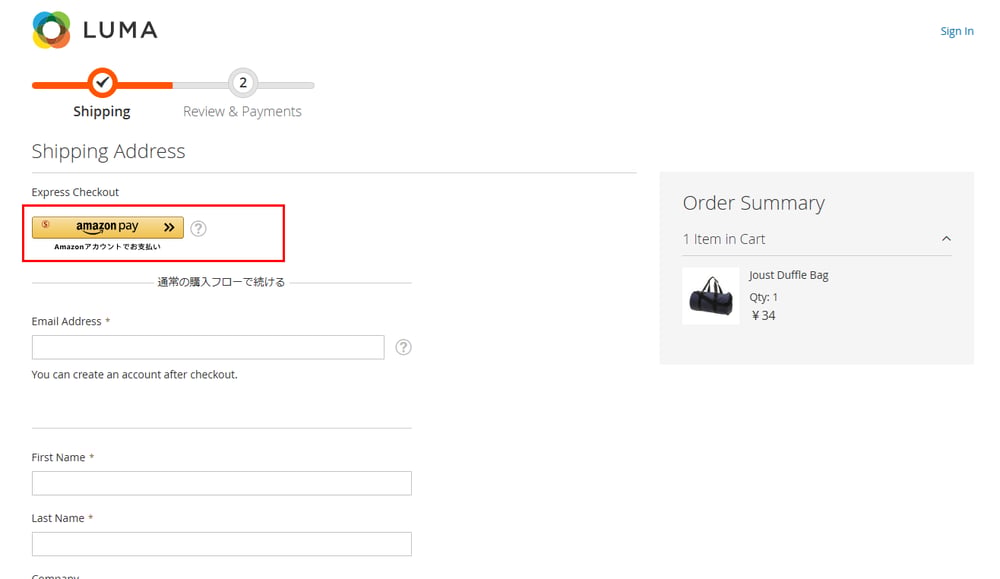Click the Qty: 1 text
The width and height of the screenshot is (1000, 579).
(763, 297)
